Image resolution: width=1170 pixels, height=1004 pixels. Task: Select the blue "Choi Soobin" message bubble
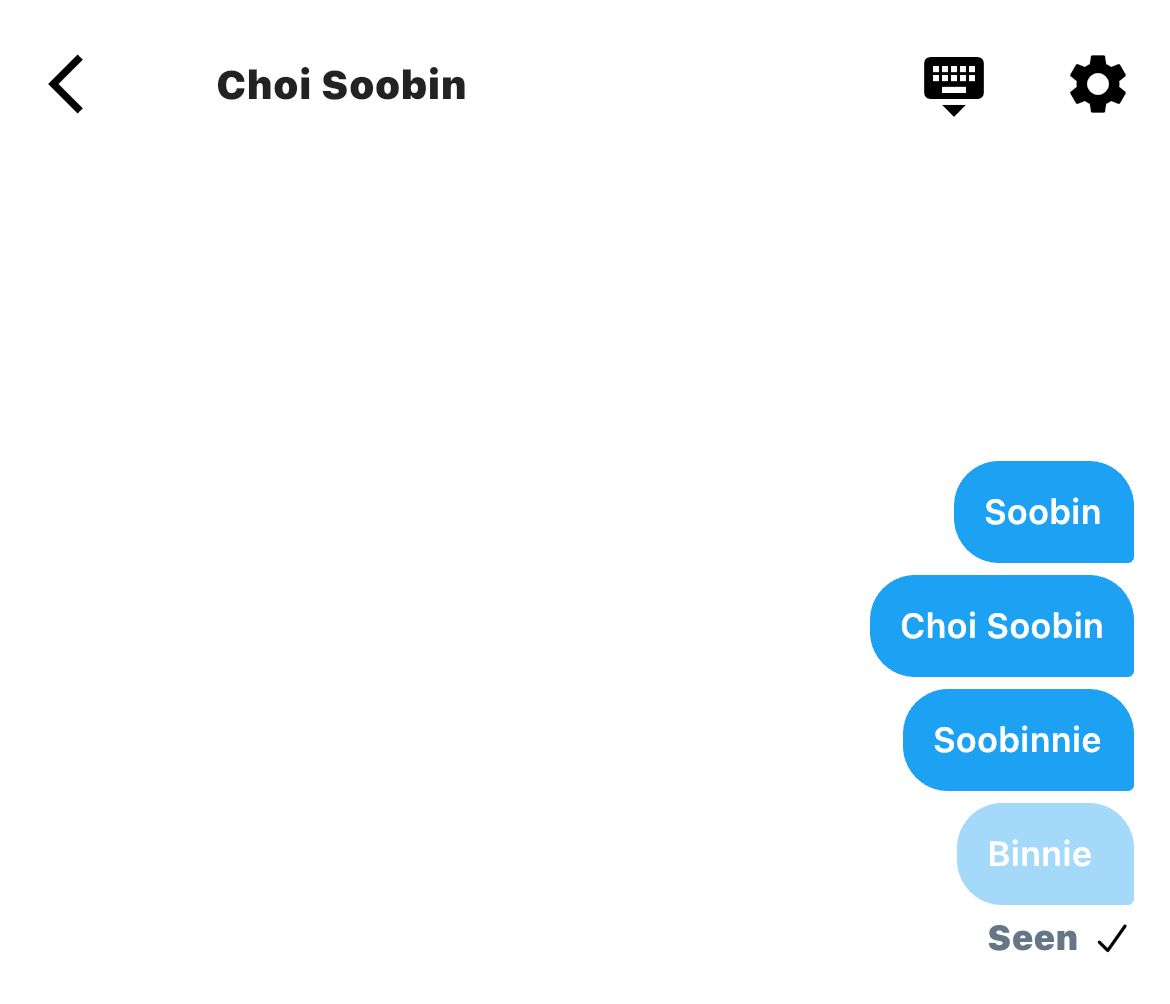pos(1002,626)
